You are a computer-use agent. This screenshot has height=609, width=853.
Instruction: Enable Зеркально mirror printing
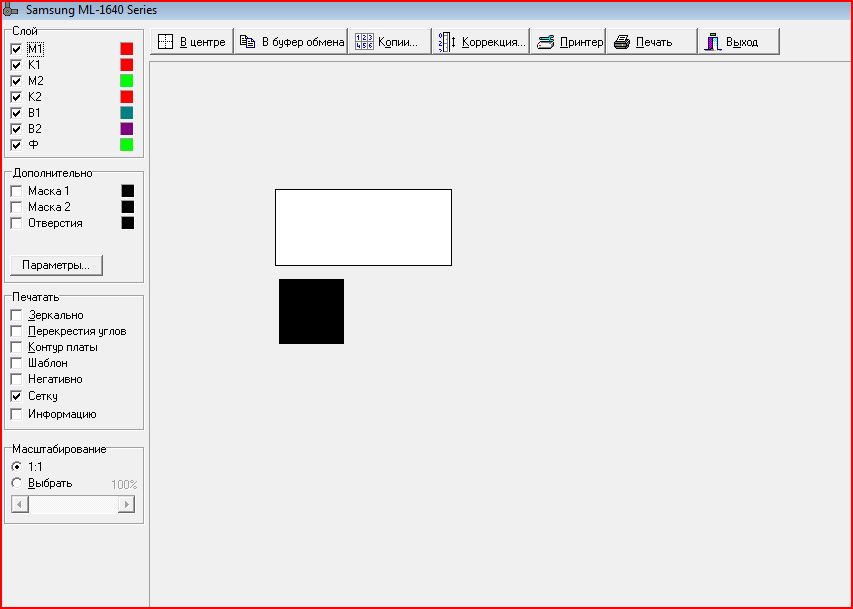(x=16, y=315)
